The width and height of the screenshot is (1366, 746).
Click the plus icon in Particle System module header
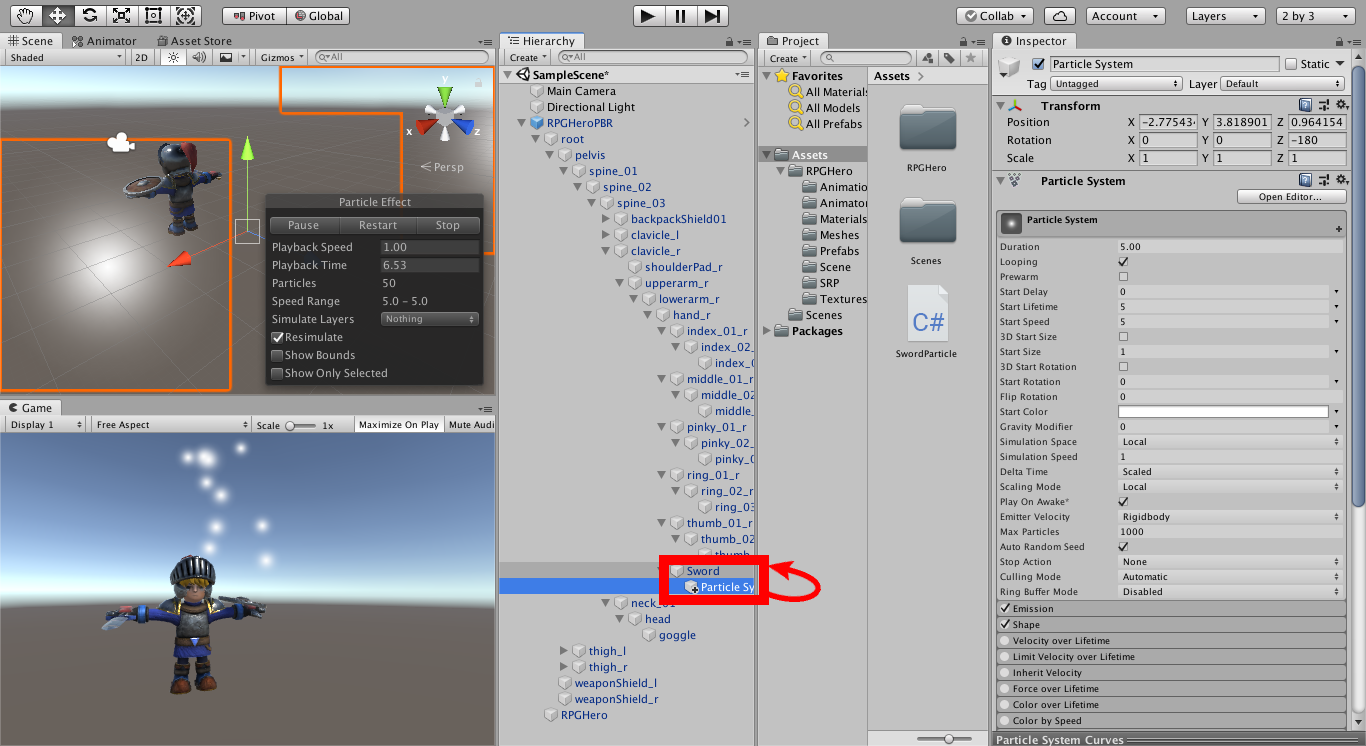click(1338, 229)
